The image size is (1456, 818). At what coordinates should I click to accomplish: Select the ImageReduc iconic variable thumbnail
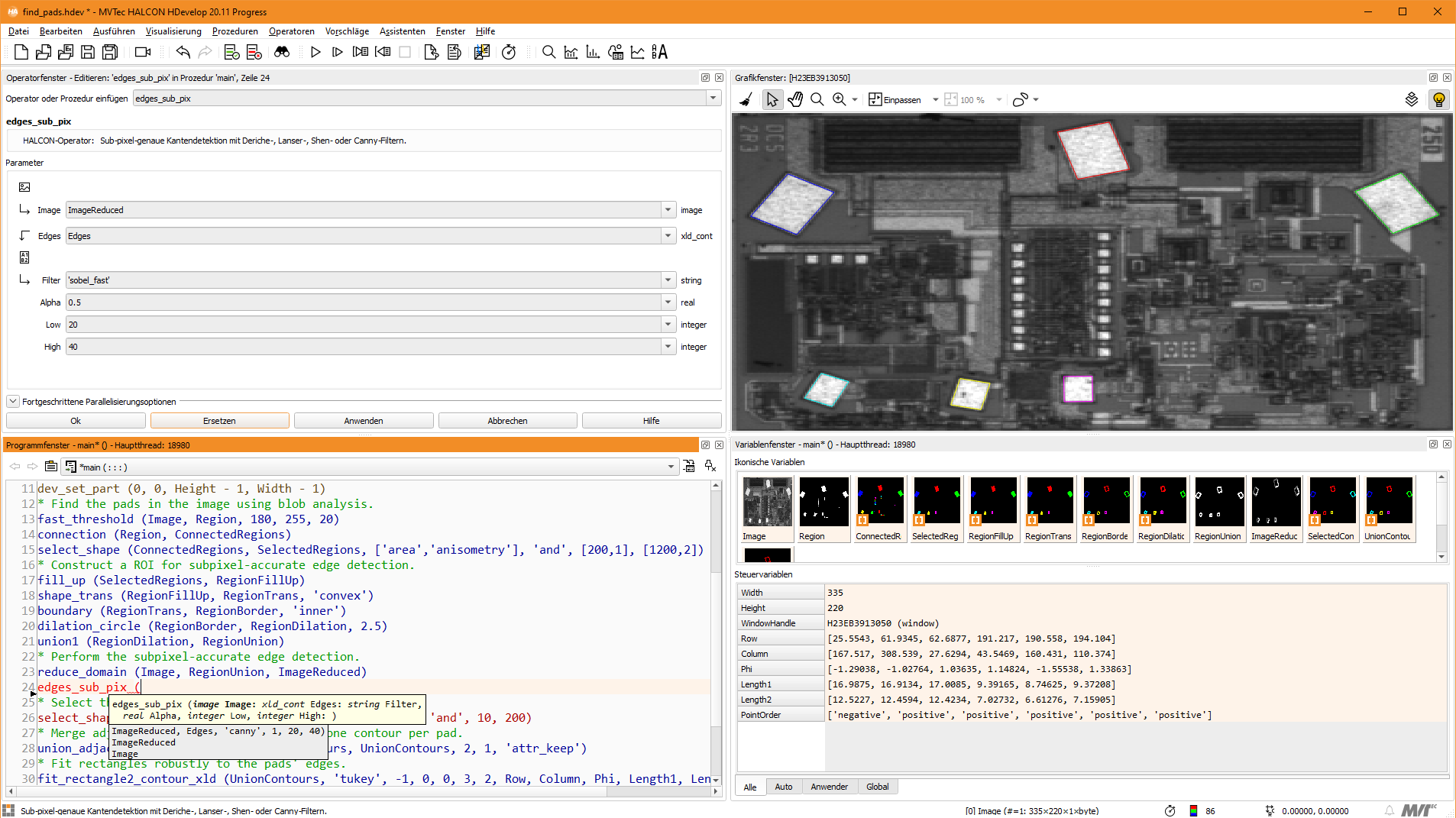click(1276, 508)
